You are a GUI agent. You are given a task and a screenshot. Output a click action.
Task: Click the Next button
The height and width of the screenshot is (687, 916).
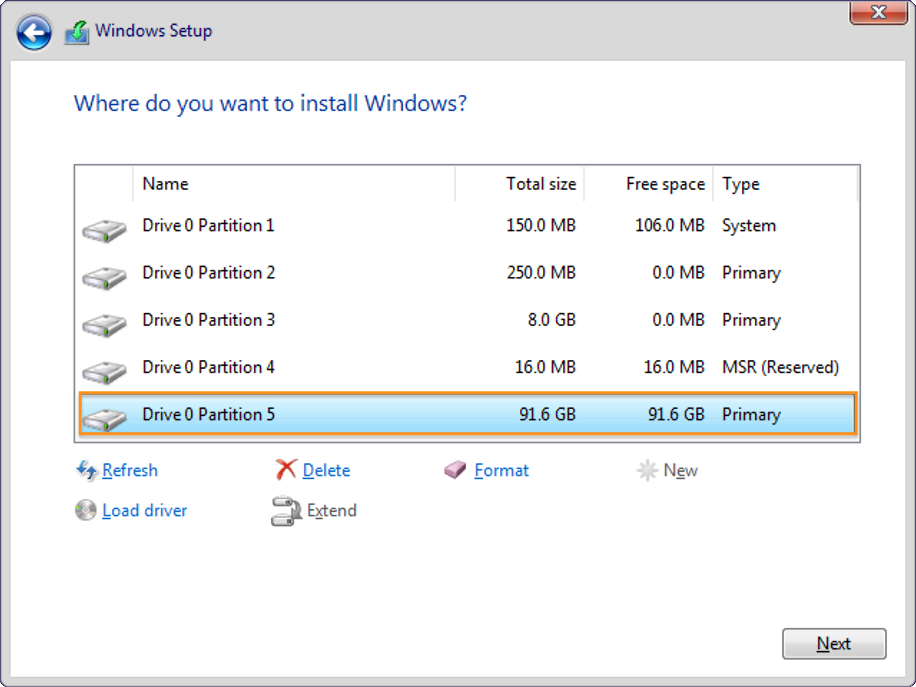(x=834, y=644)
